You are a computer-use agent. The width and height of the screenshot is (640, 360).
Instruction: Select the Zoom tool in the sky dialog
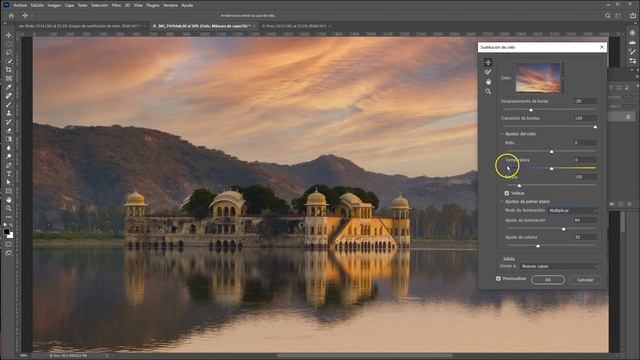(488, 92)
